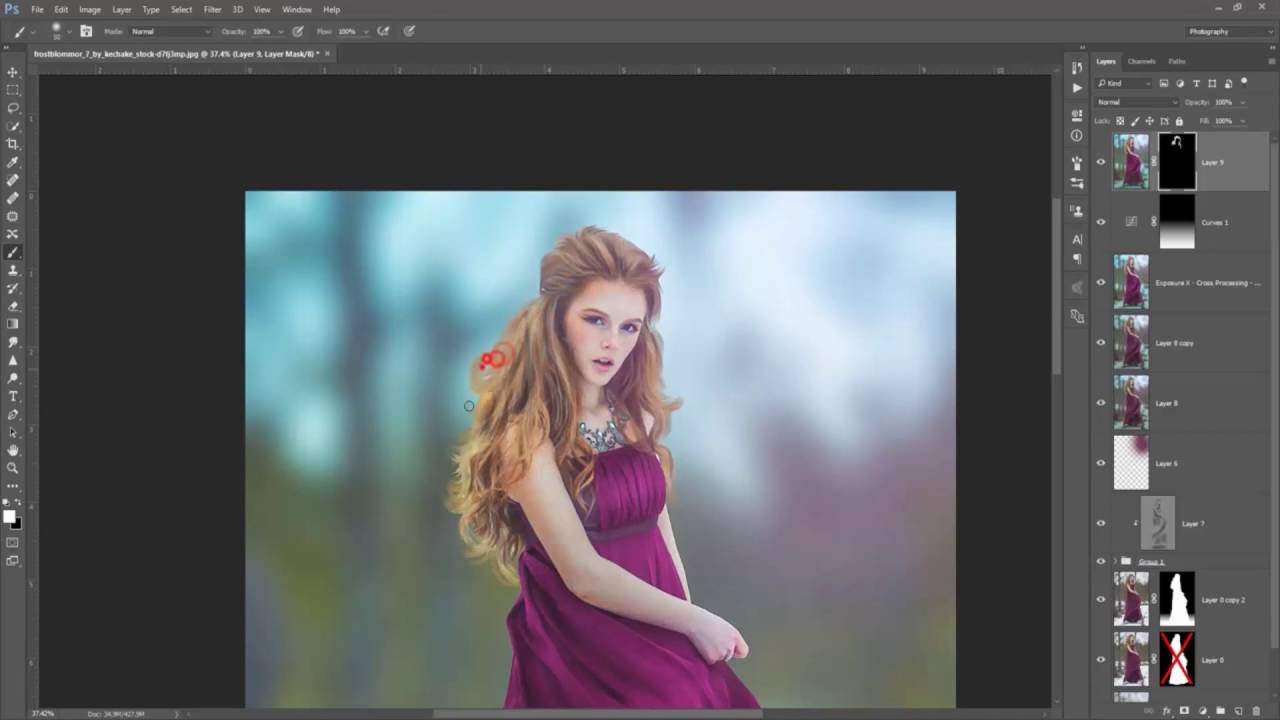Switch to the Channels tab
The height and width of the screenshot is (720, 1280).
click(1141, 61)
